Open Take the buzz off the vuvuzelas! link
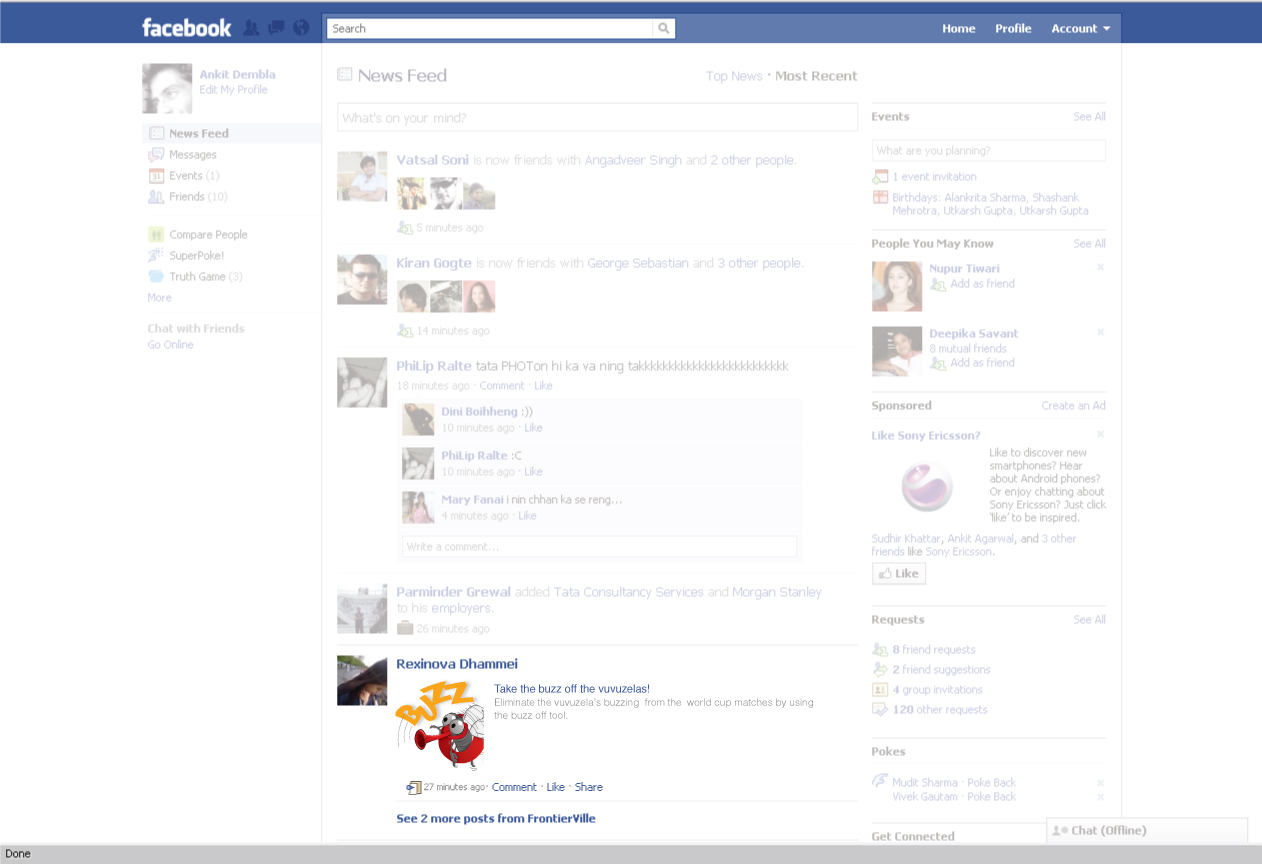 click(572, 688)
